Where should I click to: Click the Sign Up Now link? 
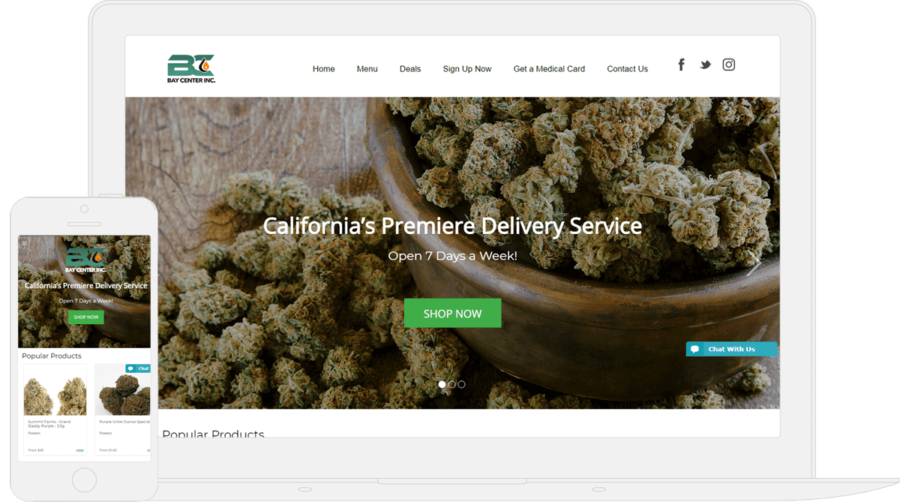pos(467,69)
